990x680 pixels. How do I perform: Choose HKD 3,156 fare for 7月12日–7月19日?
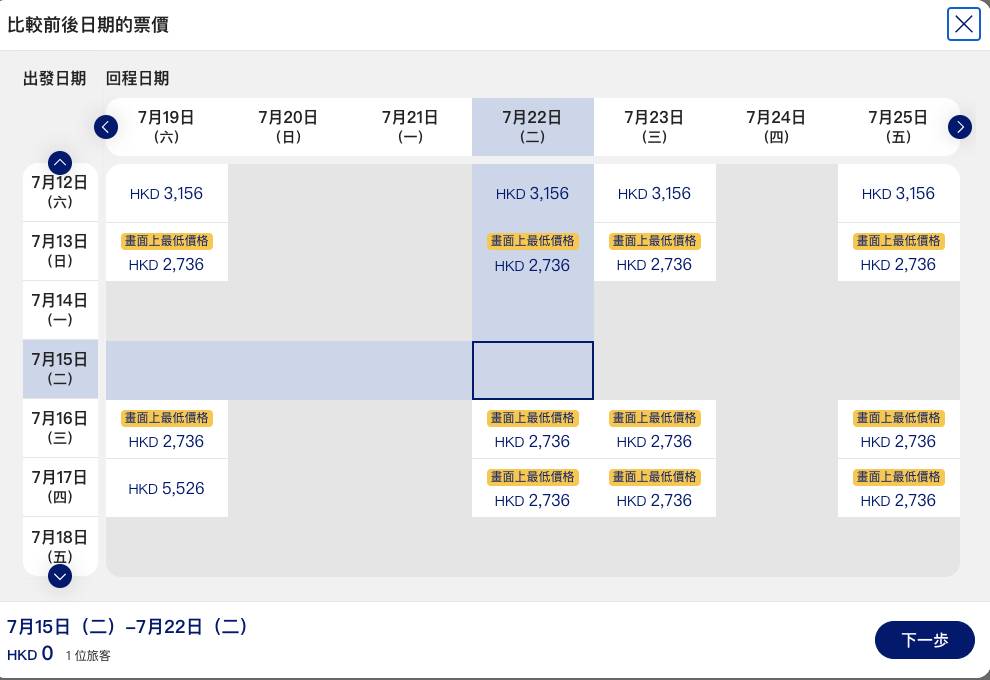point(167,193)
